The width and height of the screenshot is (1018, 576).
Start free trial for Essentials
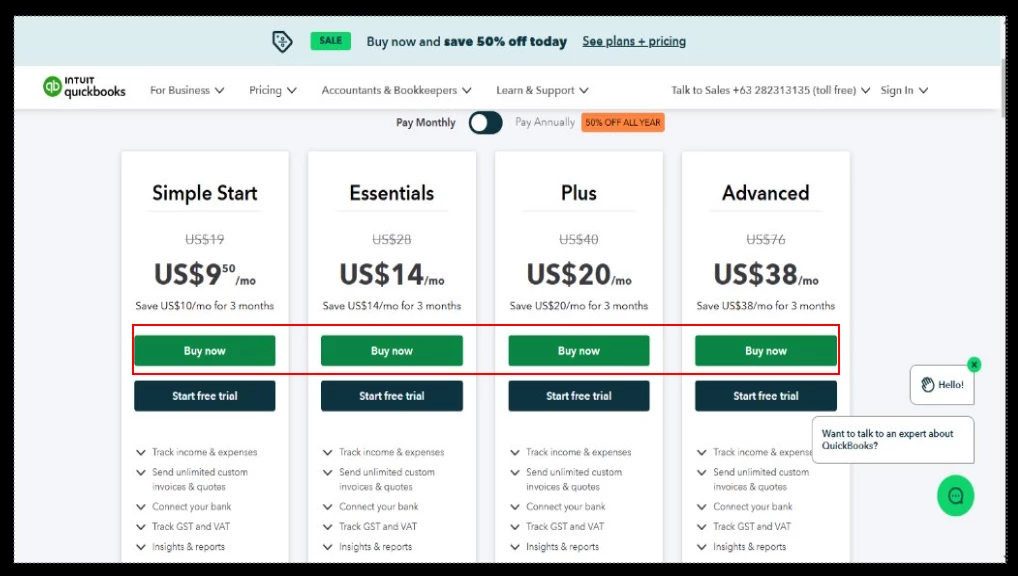391,395
